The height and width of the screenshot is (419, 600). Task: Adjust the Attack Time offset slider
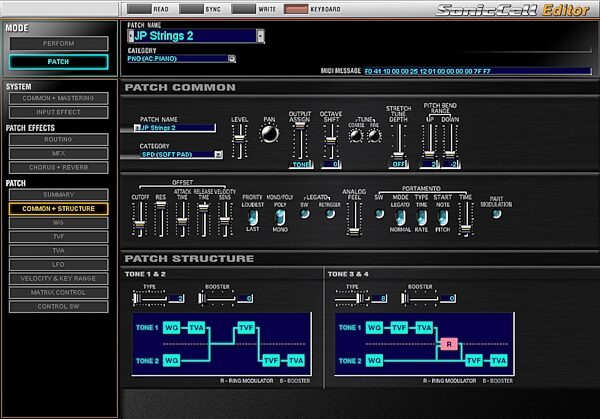[182, 219]
